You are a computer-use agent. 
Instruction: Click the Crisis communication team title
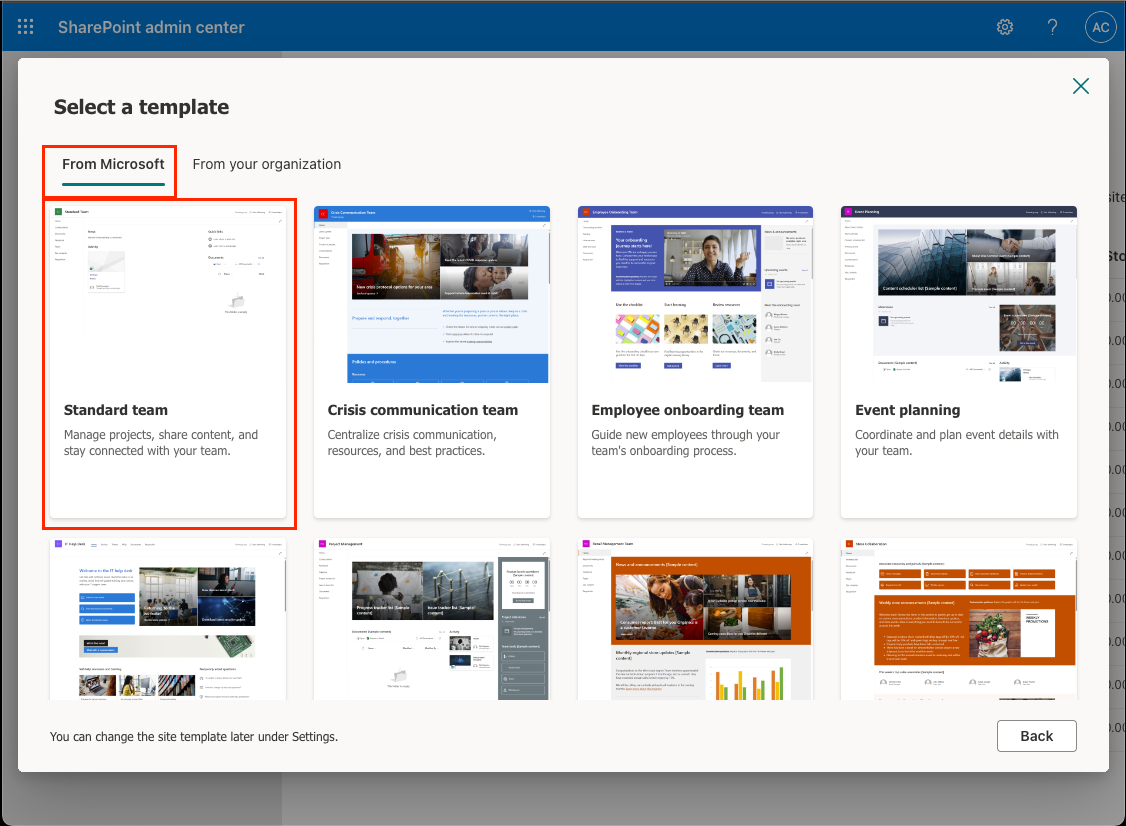click(422, 410)
